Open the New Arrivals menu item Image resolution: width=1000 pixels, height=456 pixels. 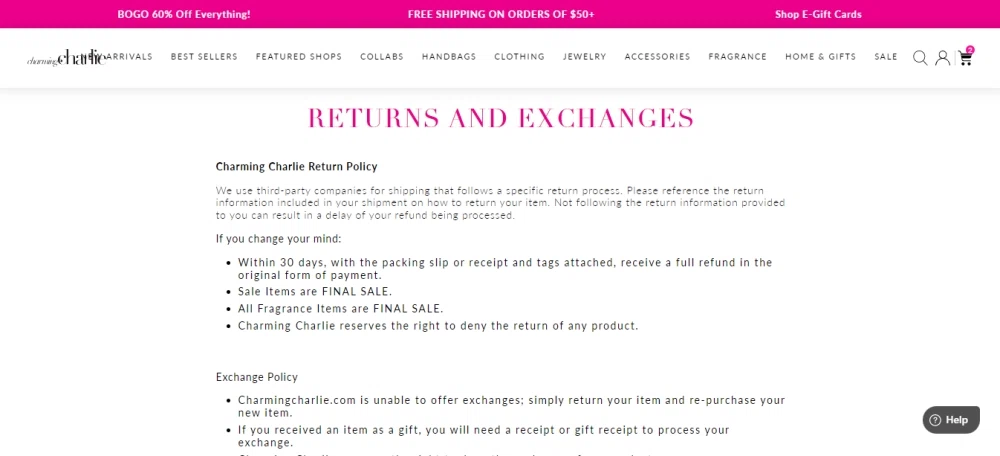129,57
